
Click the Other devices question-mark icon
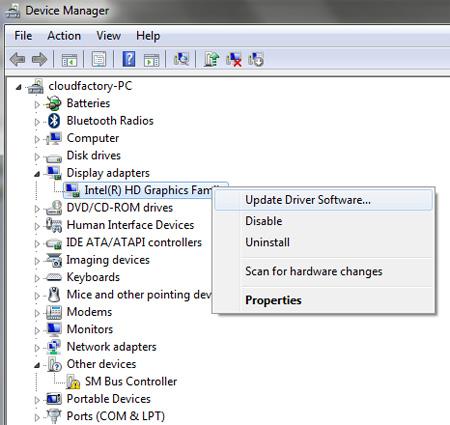(54, 364)
